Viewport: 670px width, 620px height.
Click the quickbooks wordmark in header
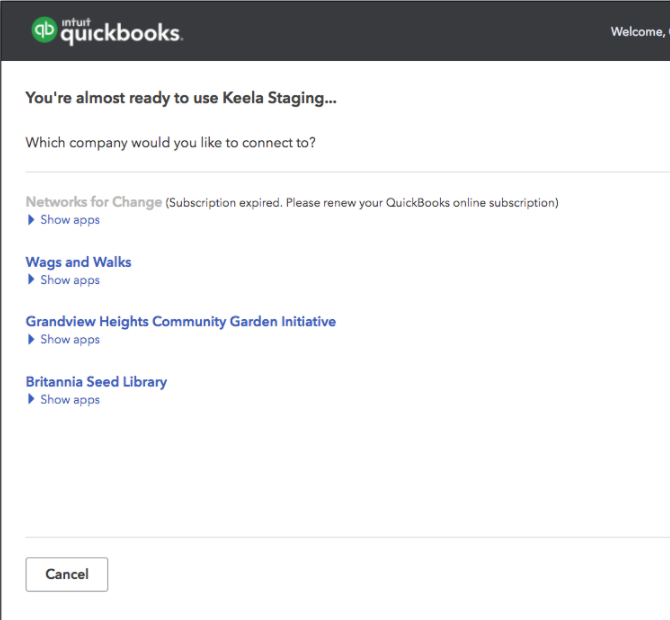click(122, 32)
